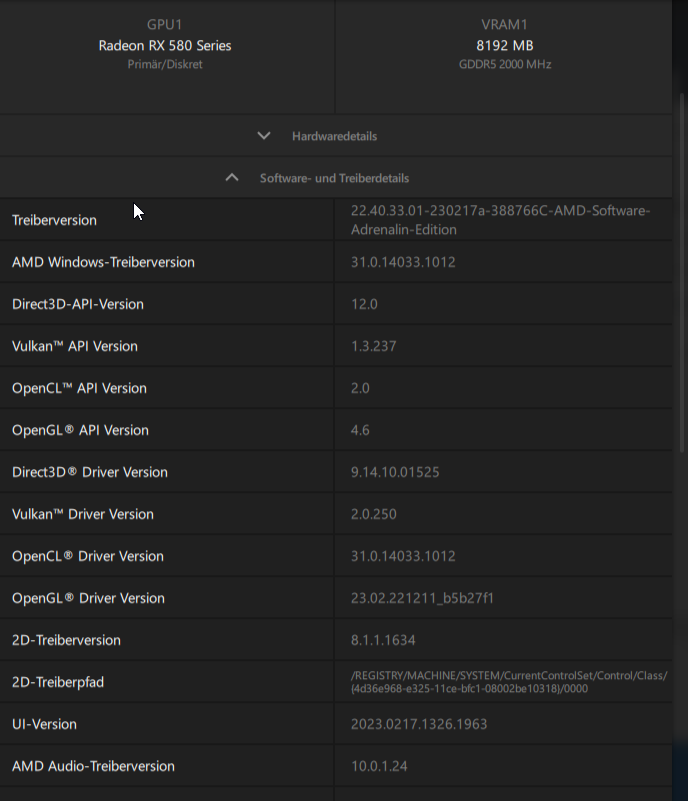Select the REGISTRY/MACHINE/SYSTEM driver path
The image size is (688, 801).
click(509, 682)
